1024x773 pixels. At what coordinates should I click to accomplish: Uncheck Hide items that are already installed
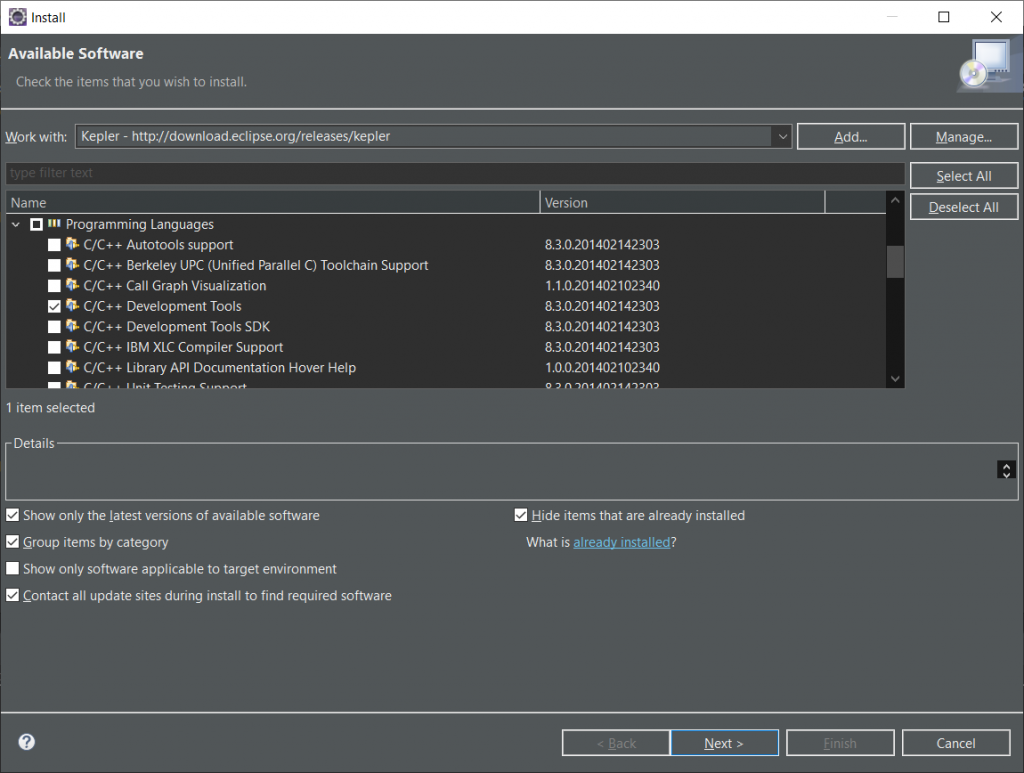point(520,515)
